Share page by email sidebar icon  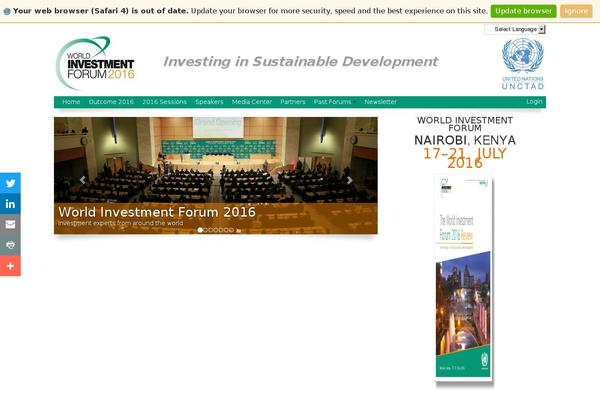(x=10, y=224)
